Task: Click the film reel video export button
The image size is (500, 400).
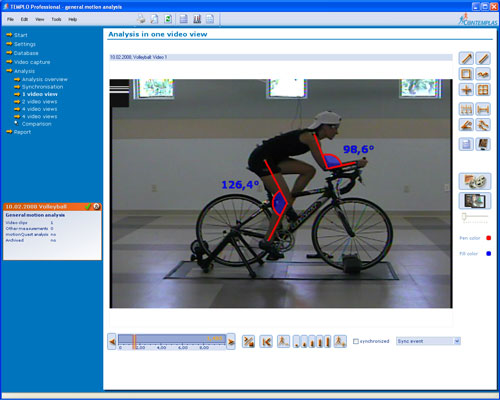Action: [475, 181]
